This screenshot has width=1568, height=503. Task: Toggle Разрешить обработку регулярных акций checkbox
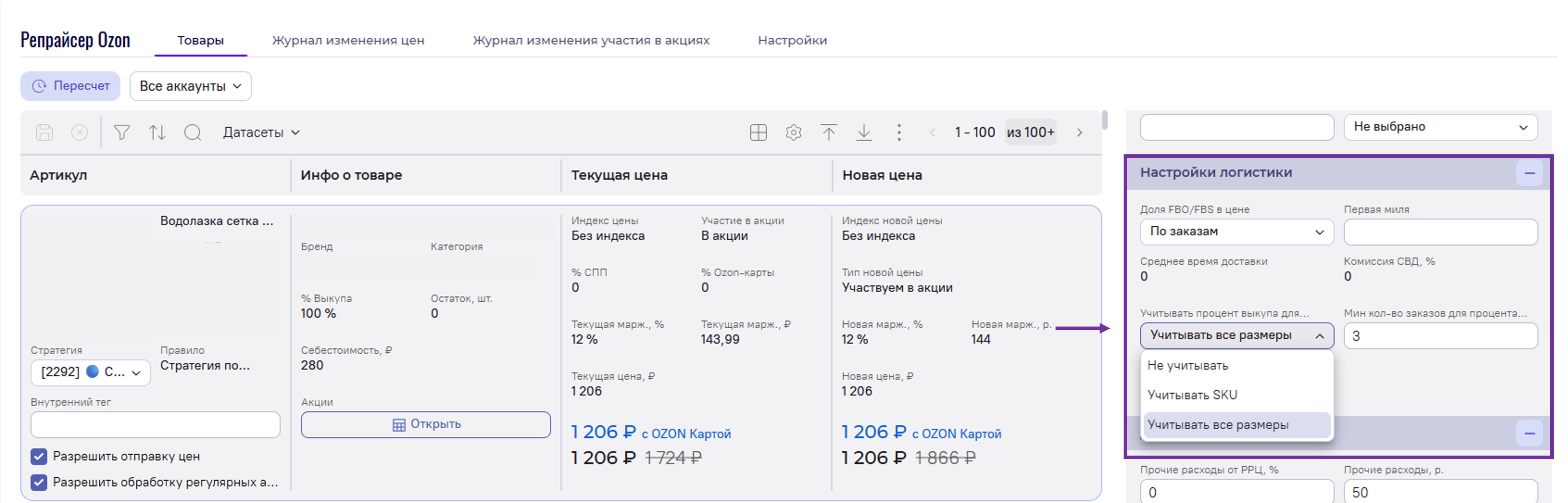click(x=39, y=482)
